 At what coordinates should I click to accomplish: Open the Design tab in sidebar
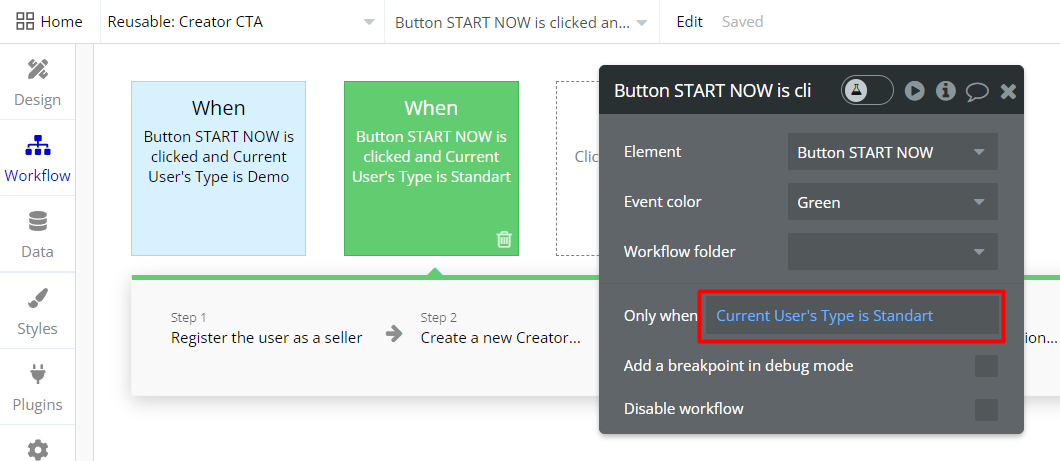(37, 84)
